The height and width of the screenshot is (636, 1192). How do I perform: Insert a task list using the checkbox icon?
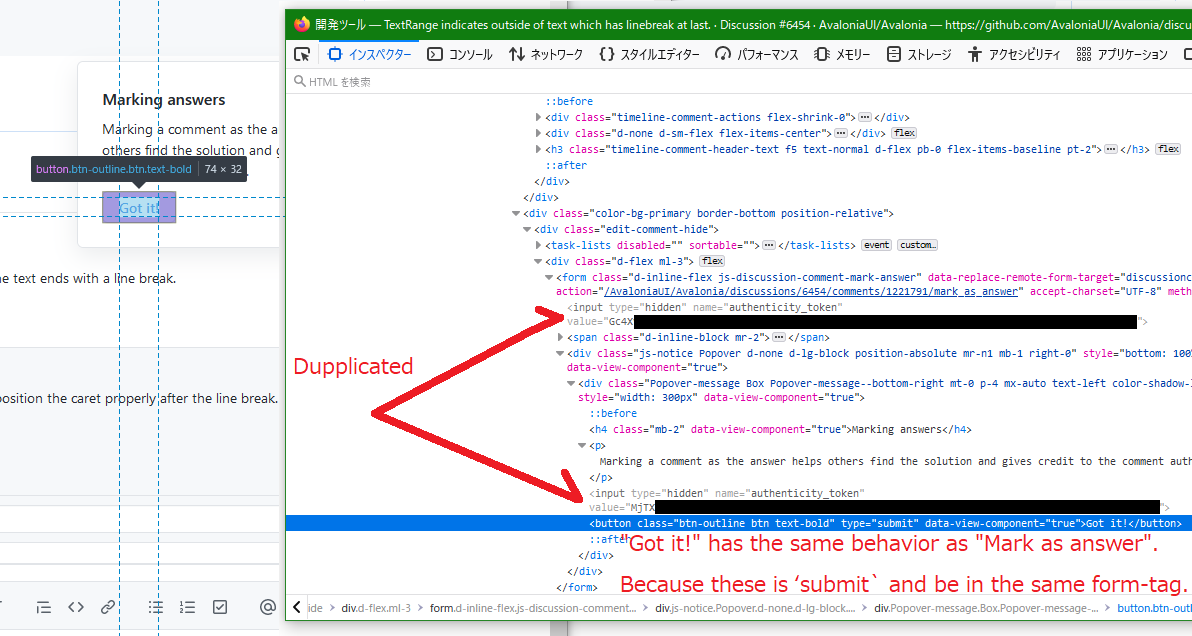pyautogui.click(x=220, y=607)
